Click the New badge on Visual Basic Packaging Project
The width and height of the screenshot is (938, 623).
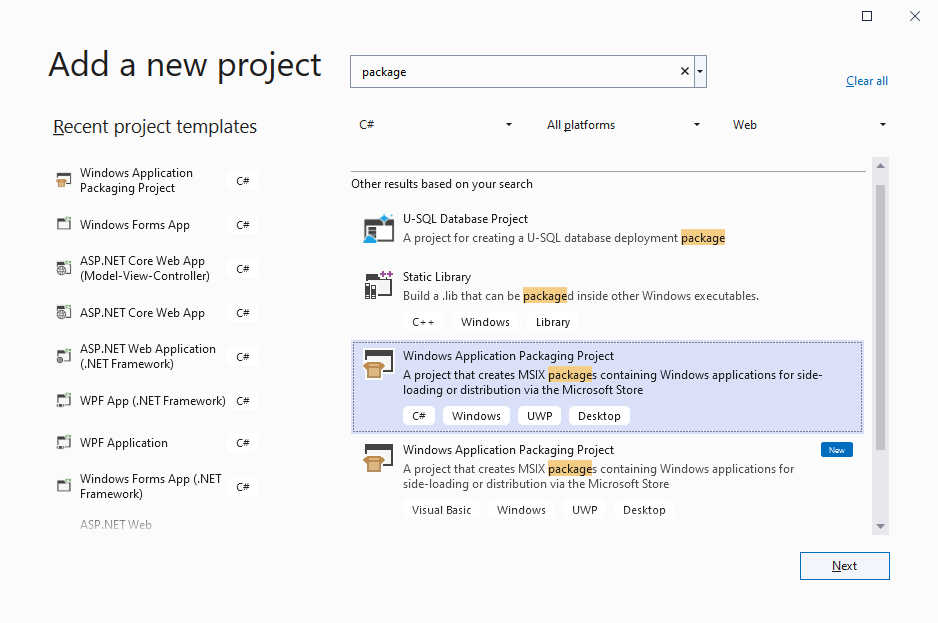click(x=837, y=450)
